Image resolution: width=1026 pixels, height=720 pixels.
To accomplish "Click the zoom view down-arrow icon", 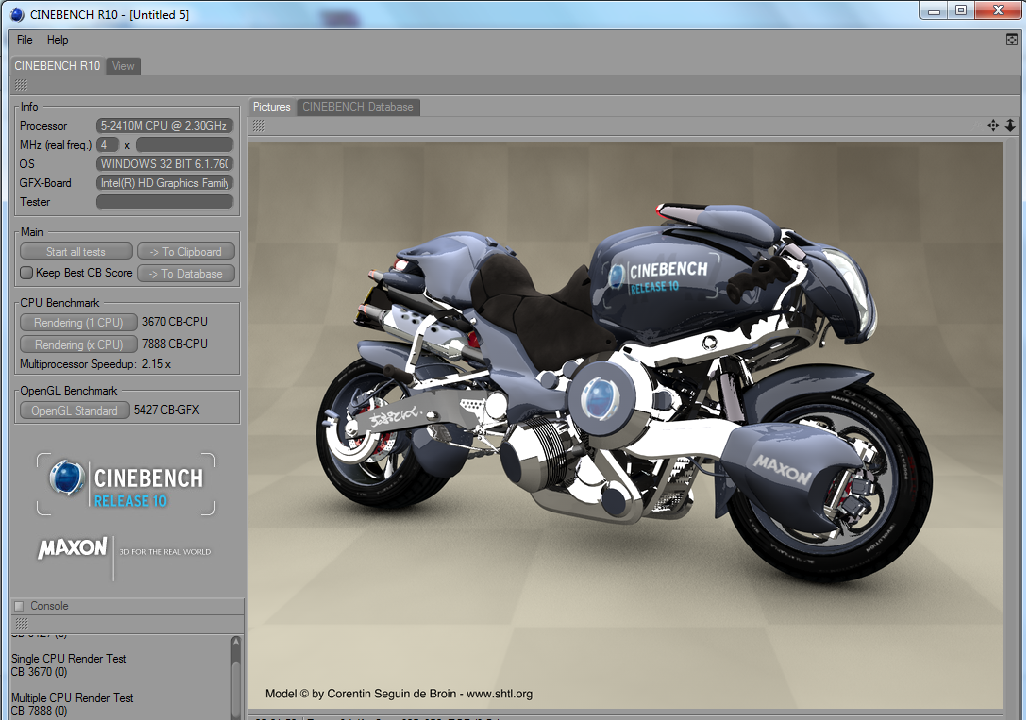I will [x=1010, y=126].
